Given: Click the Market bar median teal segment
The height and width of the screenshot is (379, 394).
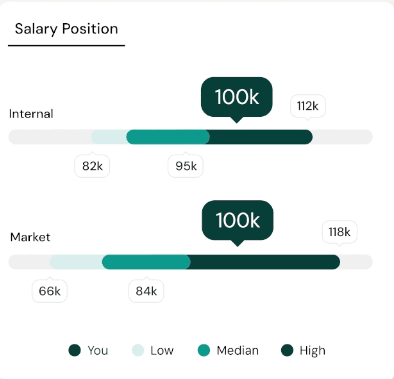Looking at the screenshot, I should [146, 262].
